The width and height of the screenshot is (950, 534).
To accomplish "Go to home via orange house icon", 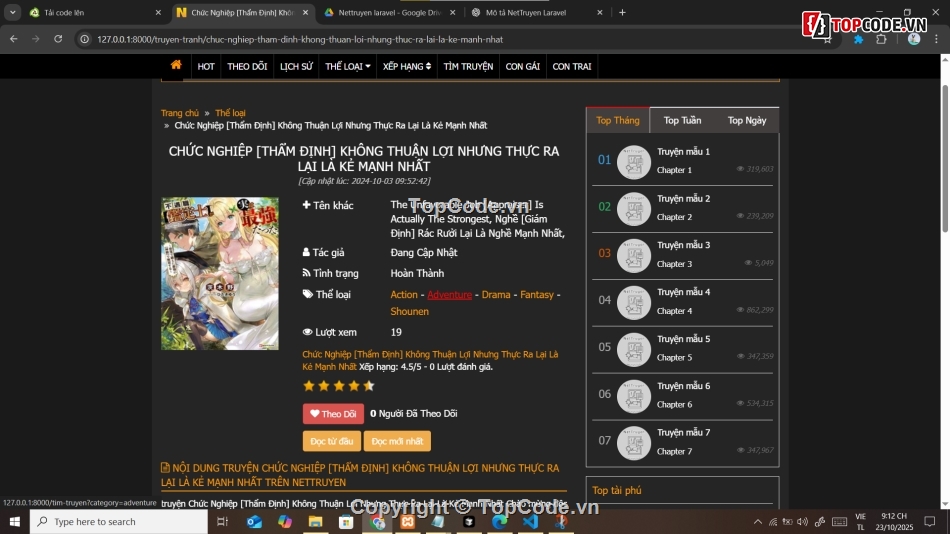I will tap(176, 65).
